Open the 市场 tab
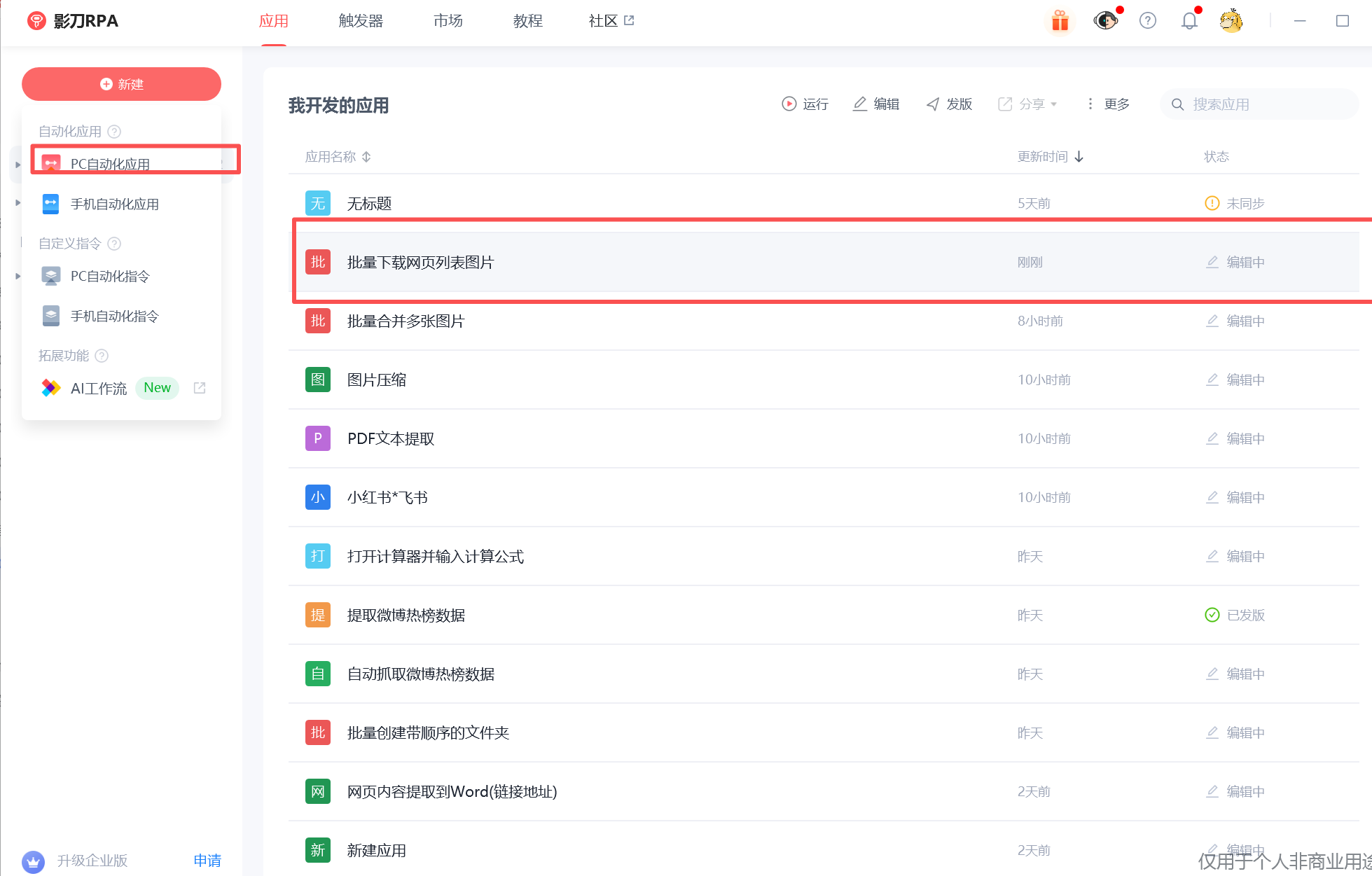 (x=448, y=21)
